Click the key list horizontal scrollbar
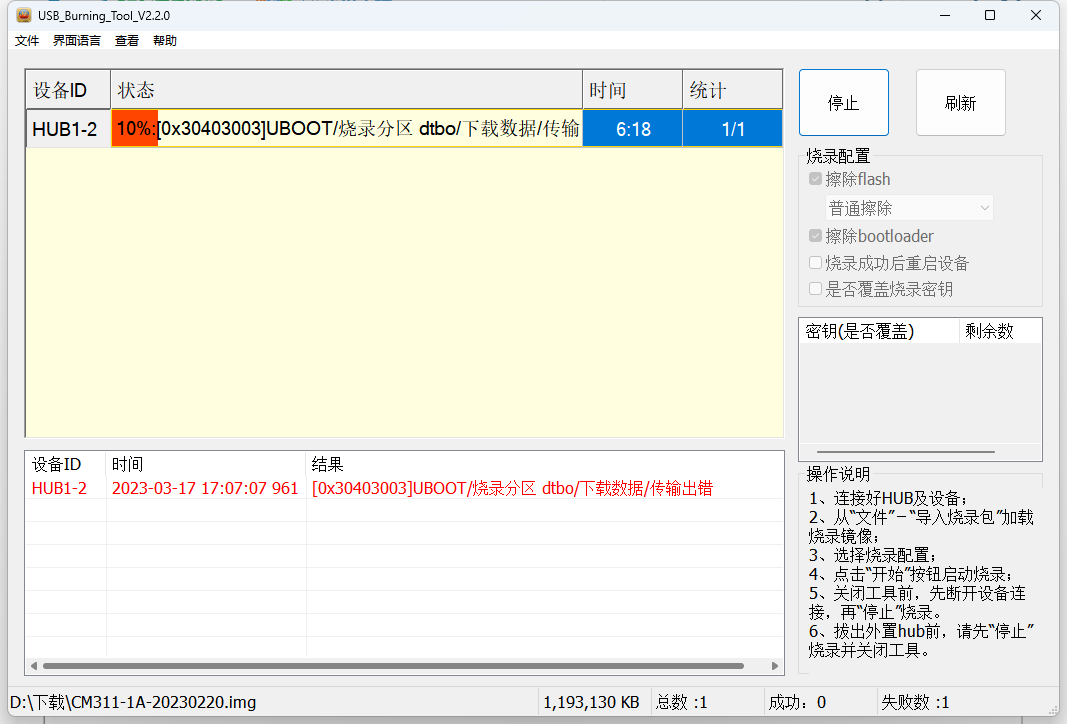Image resolution: width=1067 pixels, height=724 pixels. click(906, 452)
